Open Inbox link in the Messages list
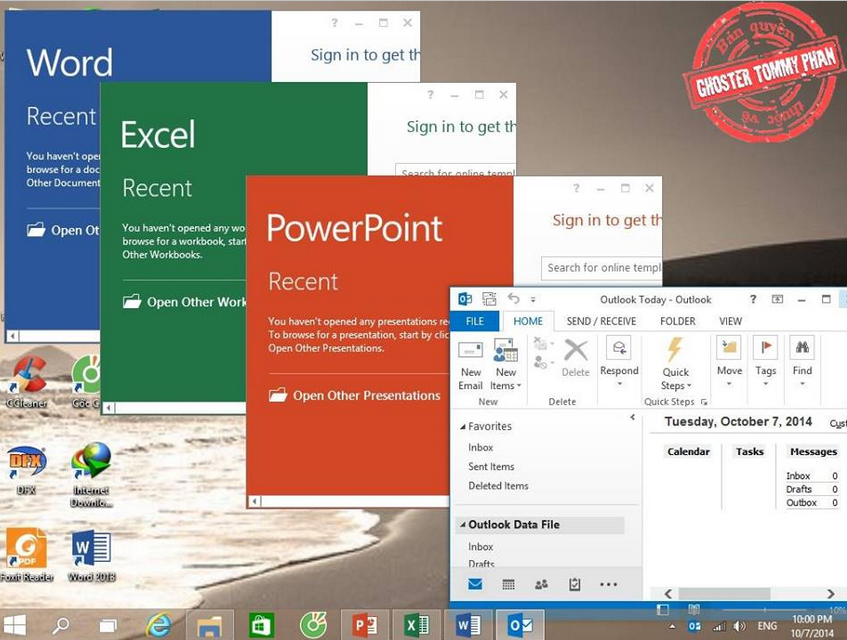Image resolution: width=847 pixels, height=640 pixels. click(798, 476)
